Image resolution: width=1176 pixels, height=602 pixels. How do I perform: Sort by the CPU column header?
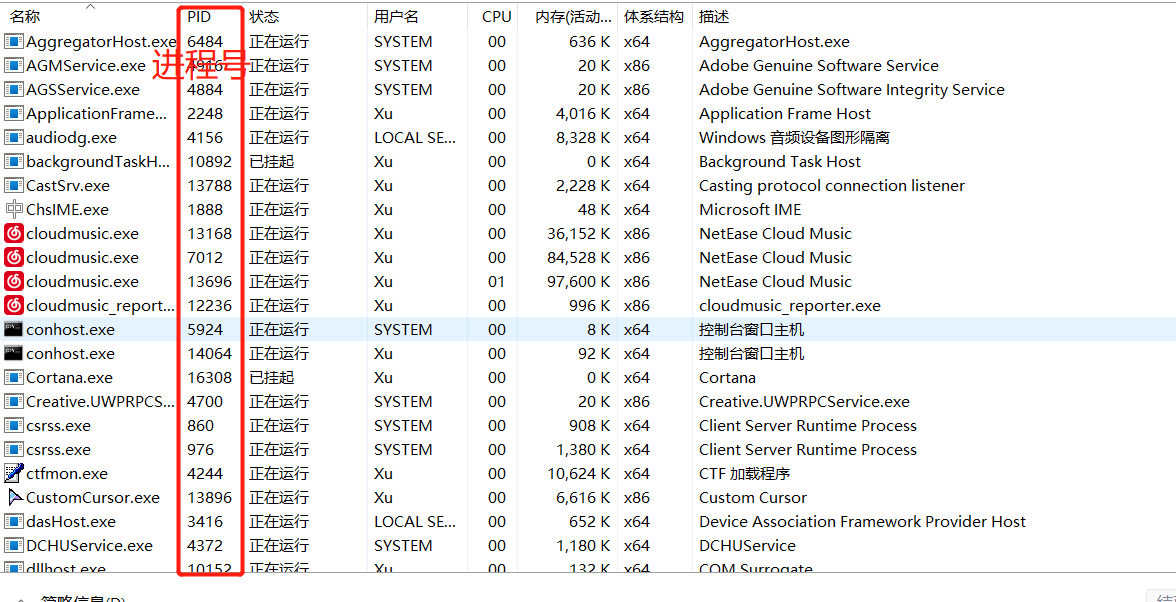[496, 17]
